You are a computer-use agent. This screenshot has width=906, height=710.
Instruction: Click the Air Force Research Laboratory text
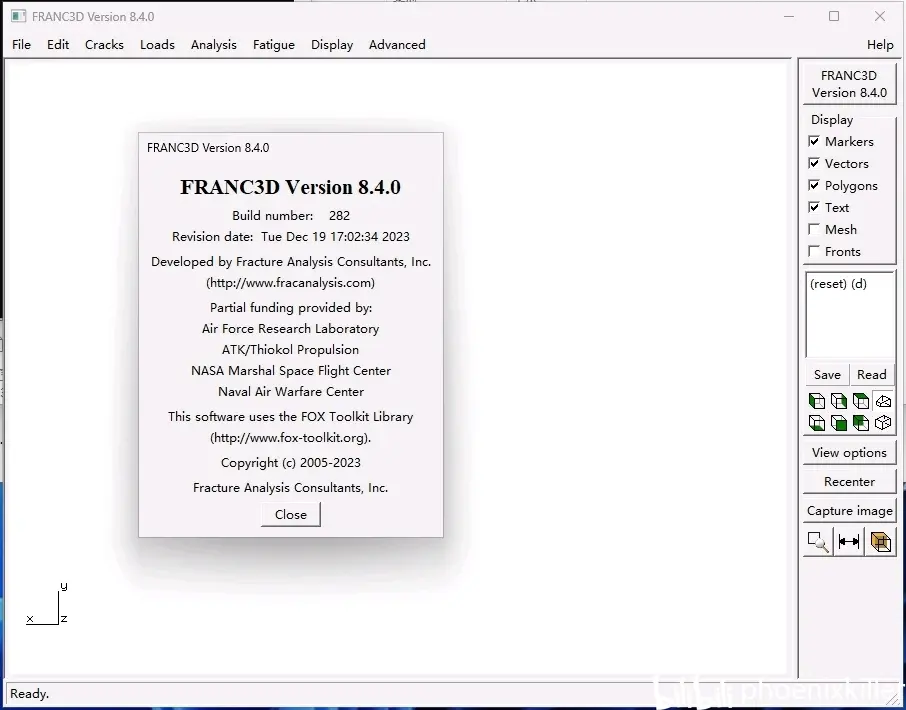[291, 329]
